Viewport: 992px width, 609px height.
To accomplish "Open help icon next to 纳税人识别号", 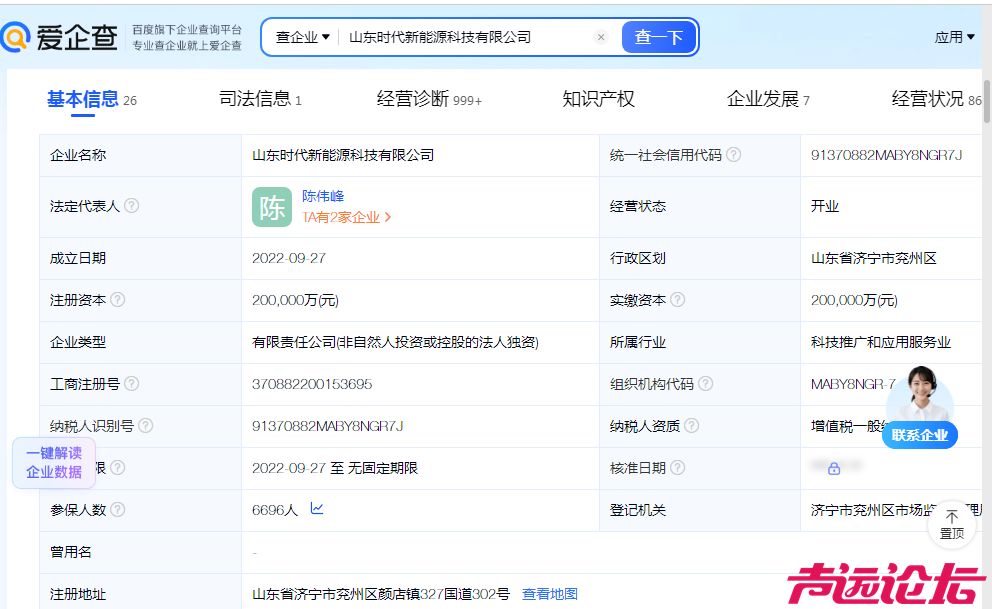I will [x=146, y=426].
